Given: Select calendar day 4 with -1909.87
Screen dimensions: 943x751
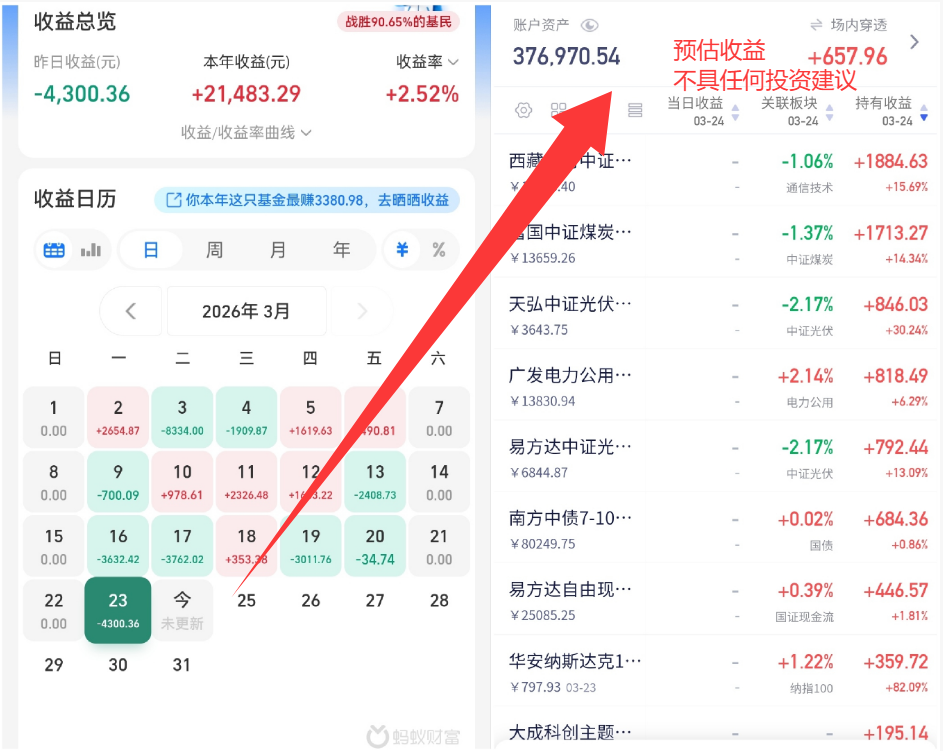Looking at the screenshot, I should tap(247, 417).
